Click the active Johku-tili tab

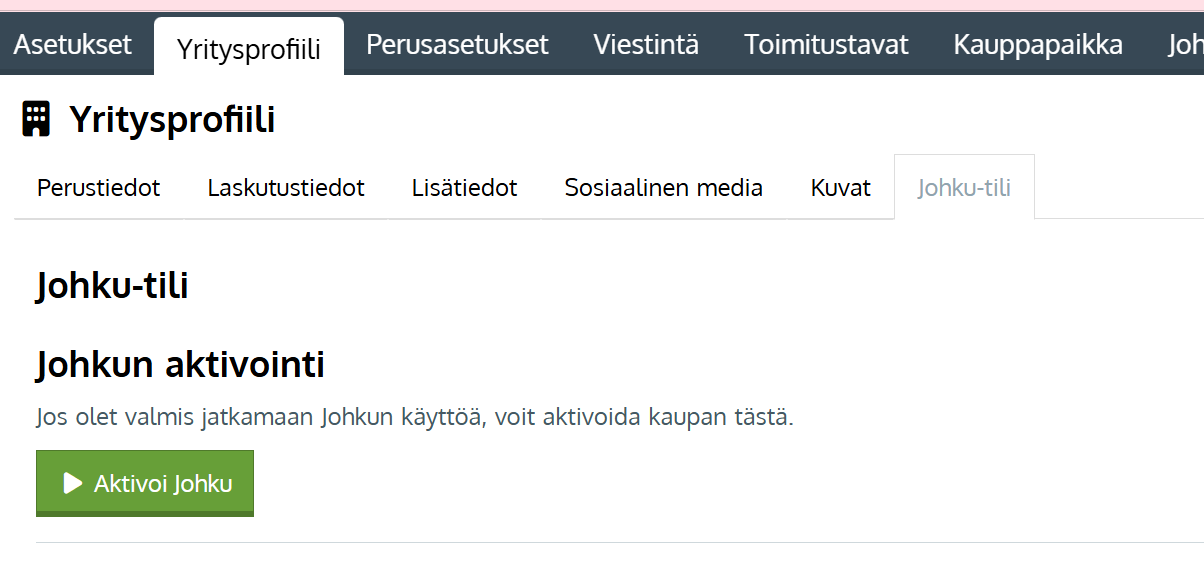[964, 188]
